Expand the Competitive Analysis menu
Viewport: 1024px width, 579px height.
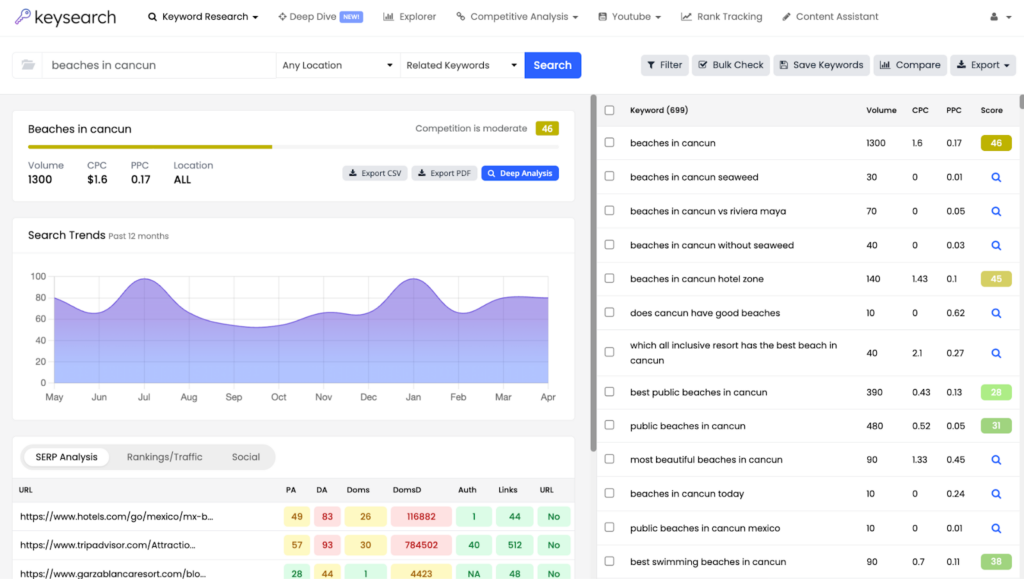517,17
